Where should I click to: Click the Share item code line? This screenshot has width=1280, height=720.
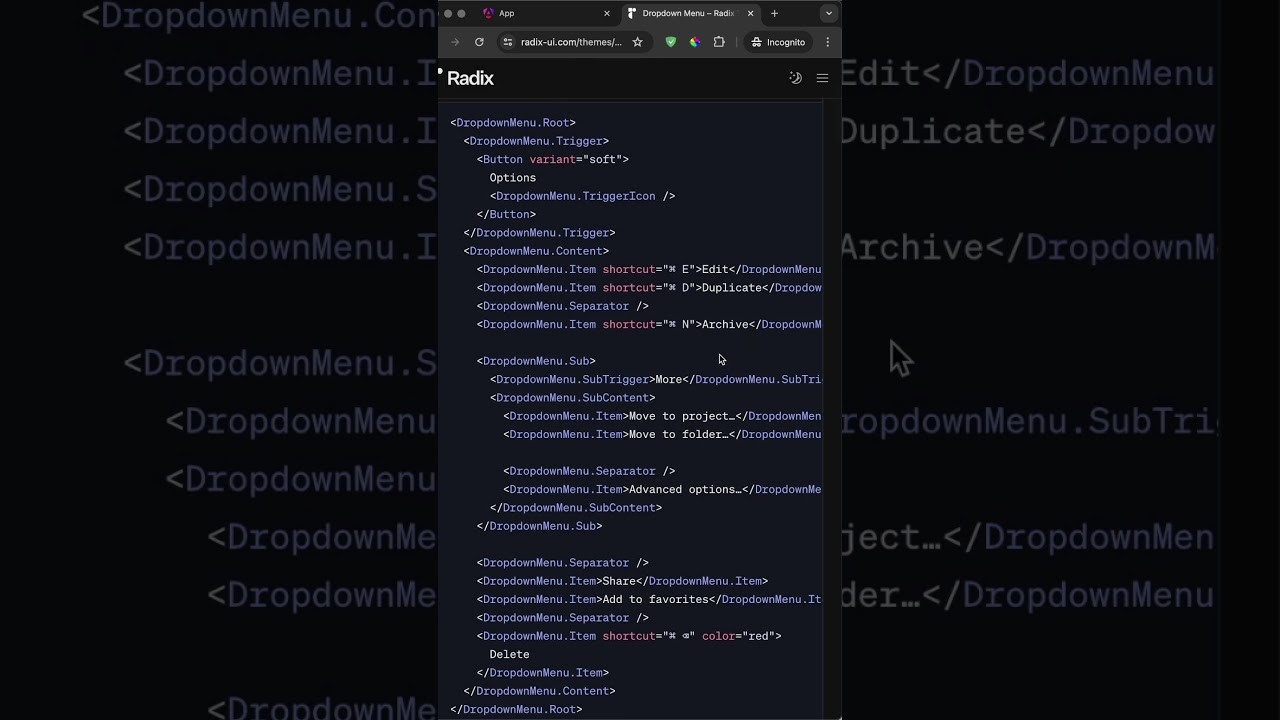622,581
